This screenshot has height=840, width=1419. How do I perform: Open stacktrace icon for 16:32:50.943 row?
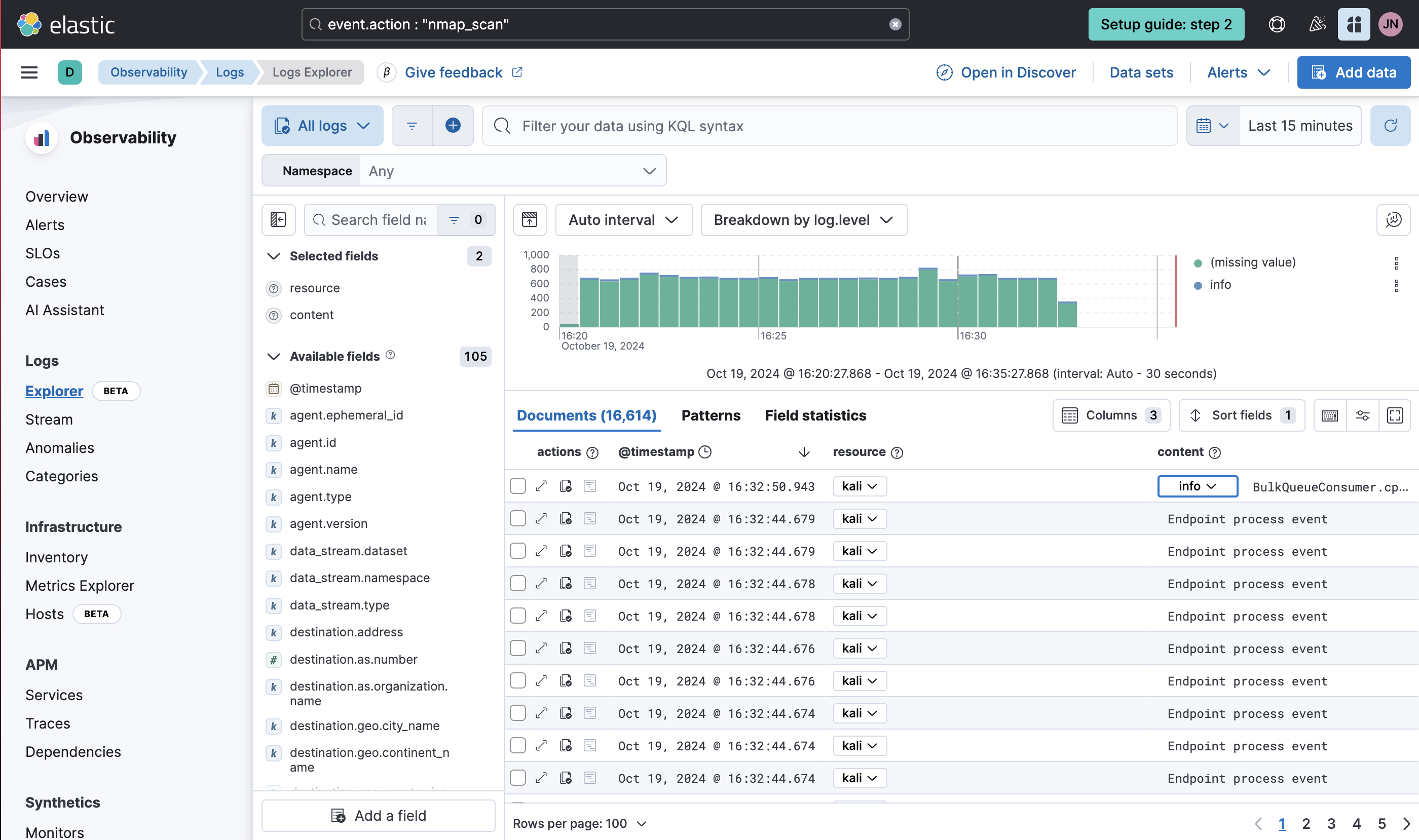590,486
